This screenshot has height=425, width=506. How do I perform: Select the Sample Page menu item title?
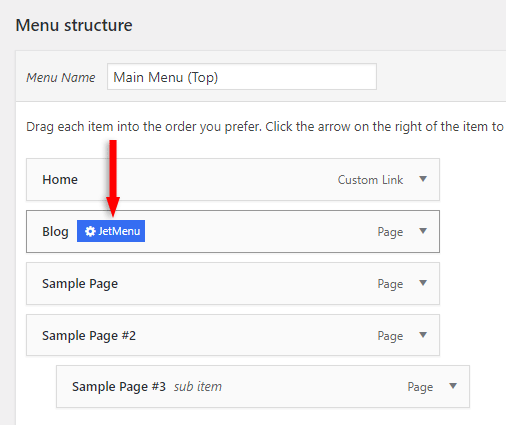pyautogui.click(x=80, y=284)
